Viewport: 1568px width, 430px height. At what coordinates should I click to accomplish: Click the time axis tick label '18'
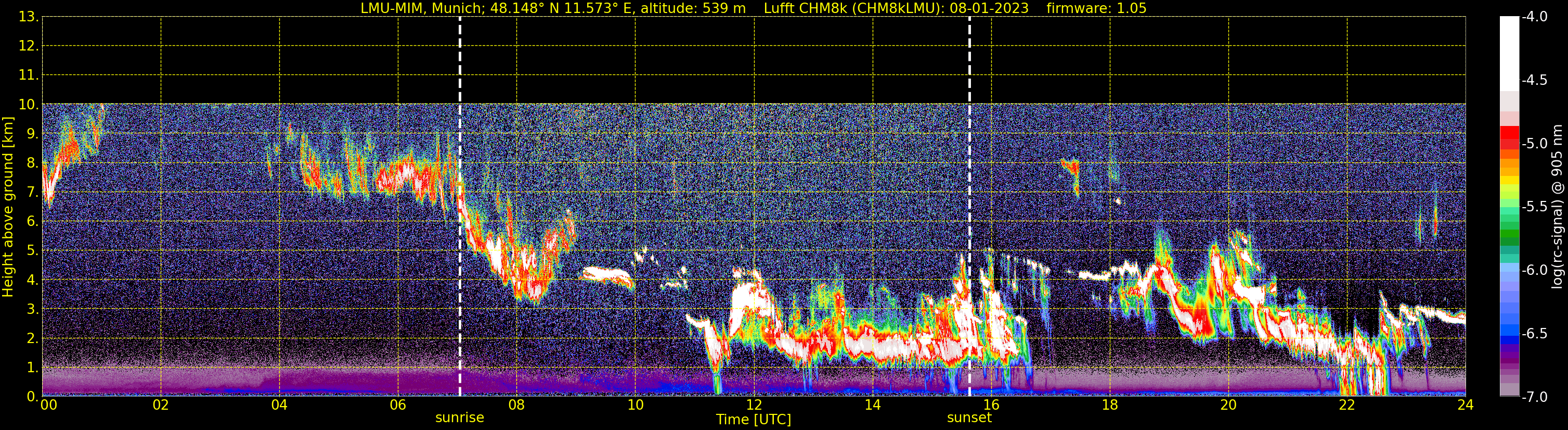[1110, 405]
